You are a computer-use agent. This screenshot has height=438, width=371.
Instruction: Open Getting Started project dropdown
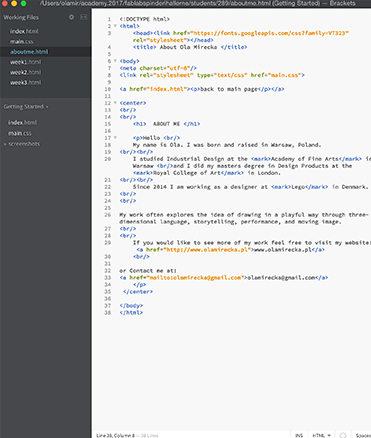(x=26, y=107)
